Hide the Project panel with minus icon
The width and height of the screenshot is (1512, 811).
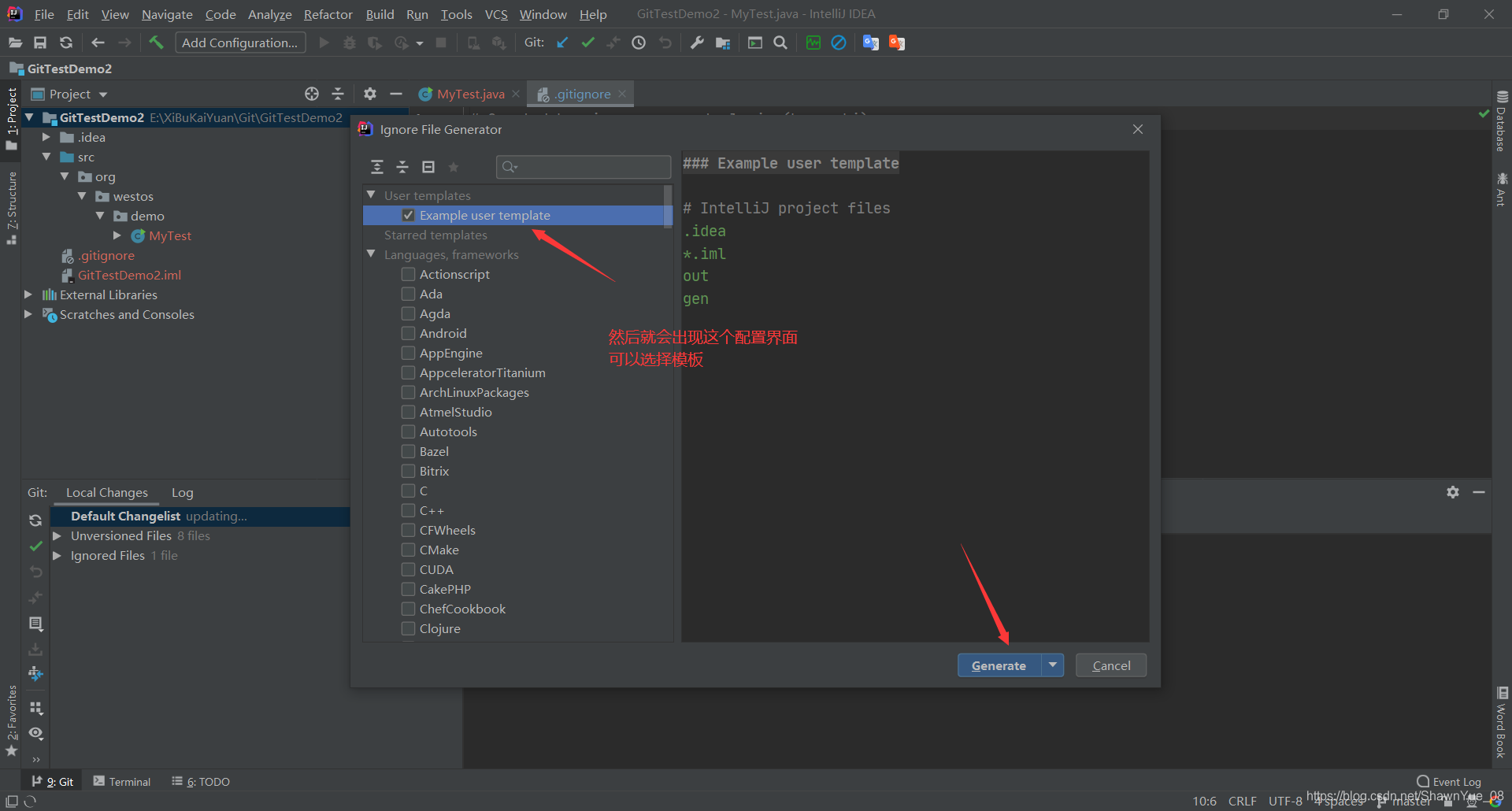tap(396, 94)
